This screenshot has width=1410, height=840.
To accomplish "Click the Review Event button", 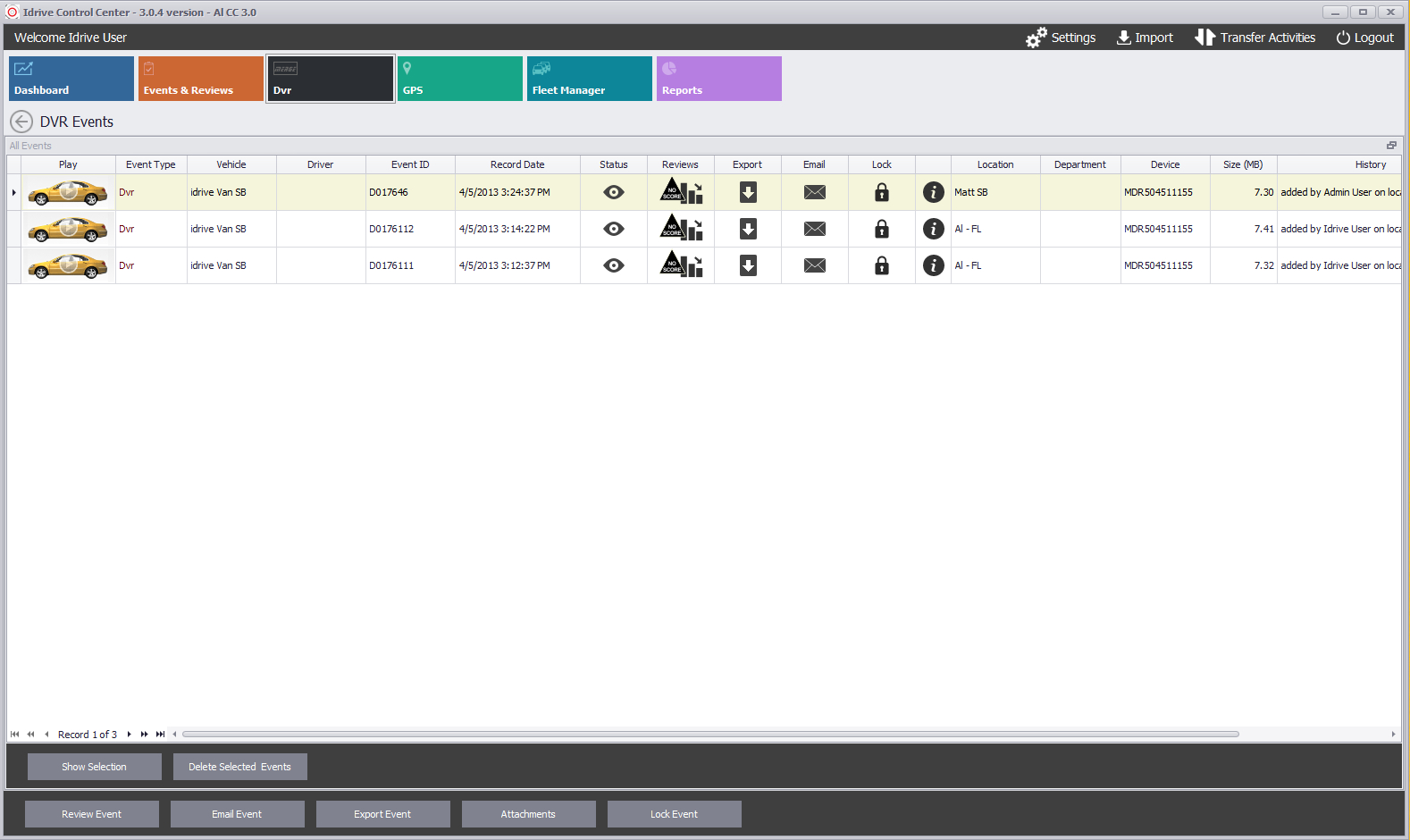I will 92,814.
